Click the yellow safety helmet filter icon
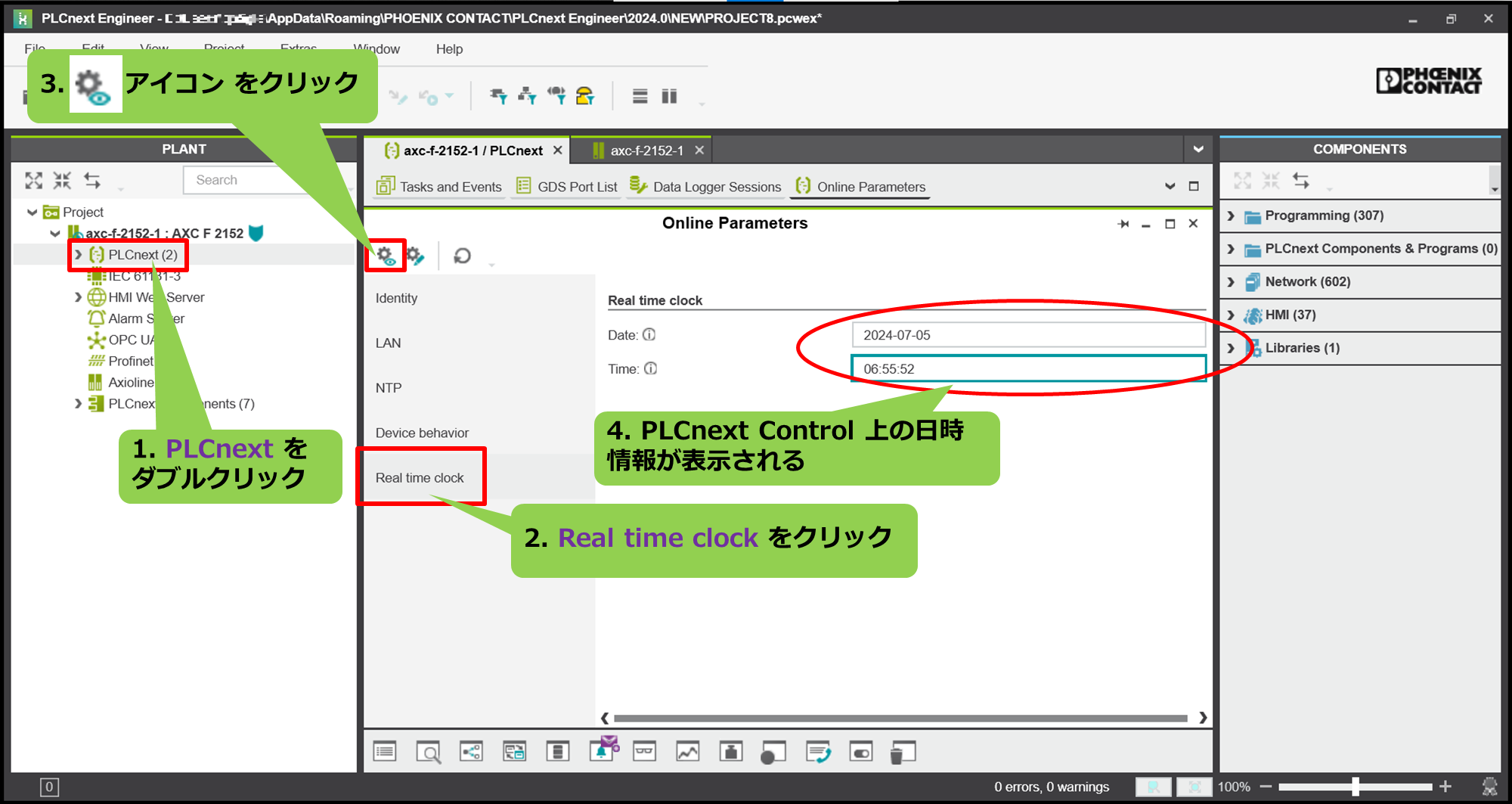Screen dimensions: 1512x804 pyautogui.click(x=585, y=96)
